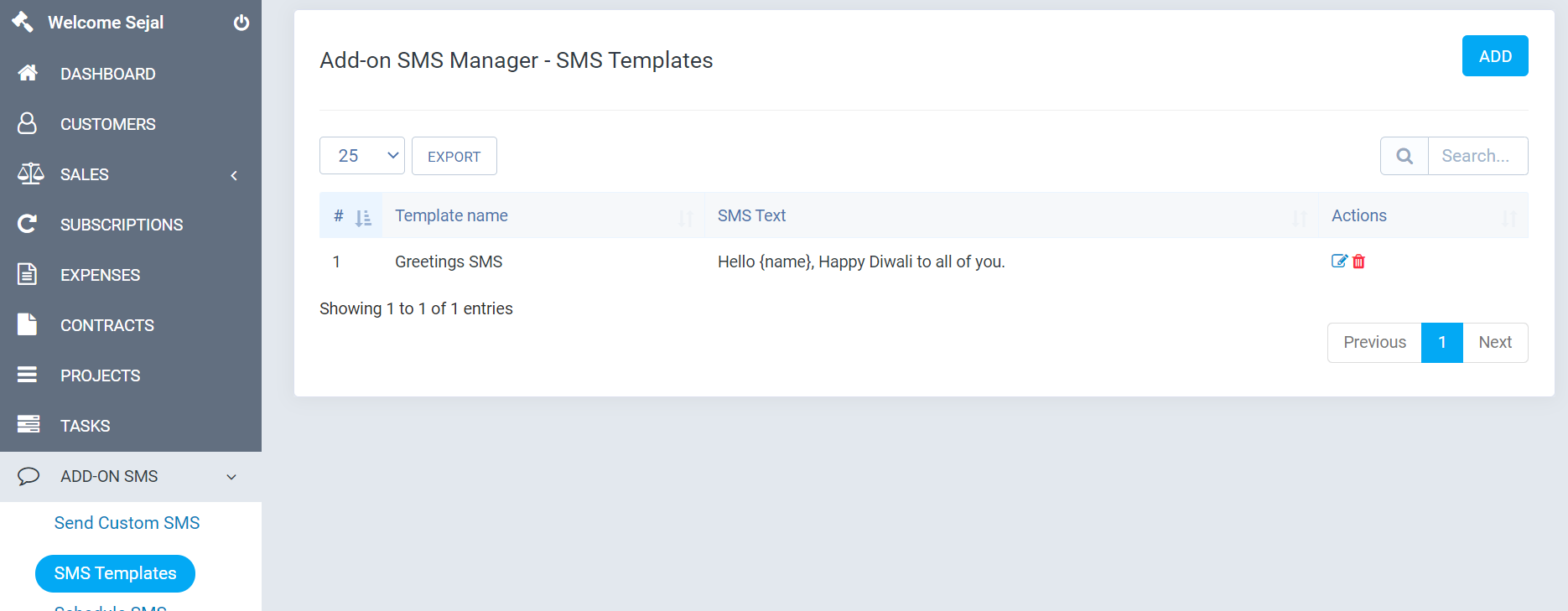The height and width of the screenshot is (611, 1568).
Task: Collapse the Add-on SMS menu chevron
Action: tap(231, 477)
